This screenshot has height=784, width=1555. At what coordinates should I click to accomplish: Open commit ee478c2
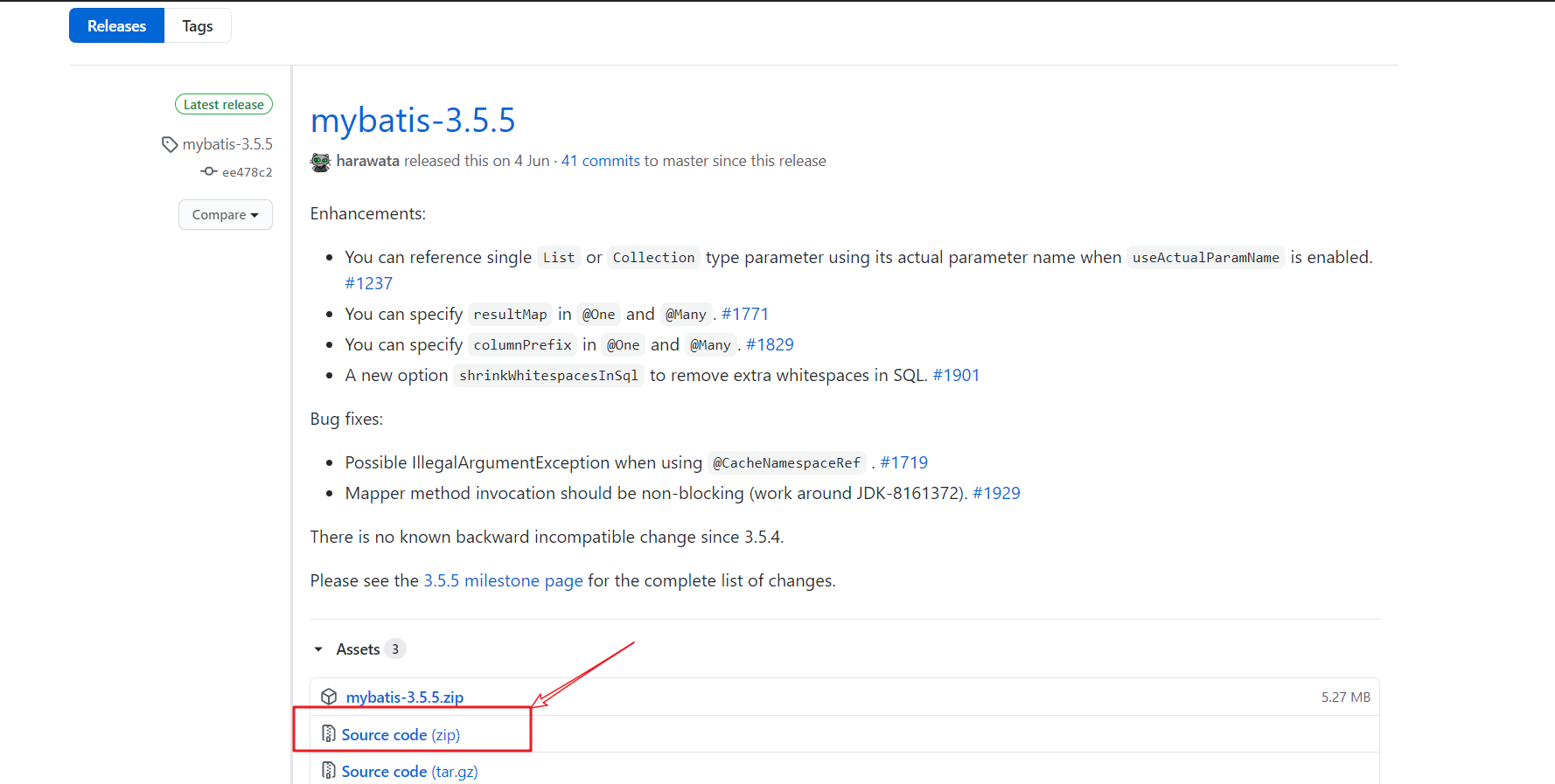pos(247,172)
